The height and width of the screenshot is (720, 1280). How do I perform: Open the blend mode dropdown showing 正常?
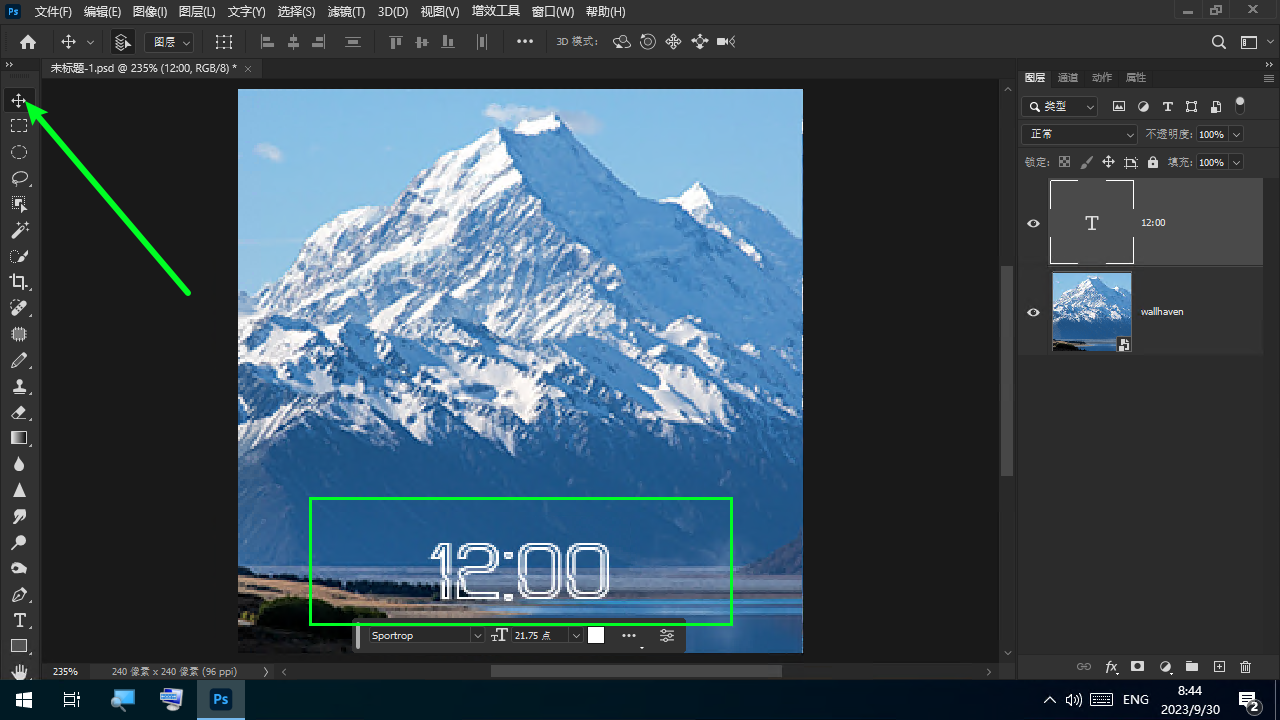[1079, 134]
